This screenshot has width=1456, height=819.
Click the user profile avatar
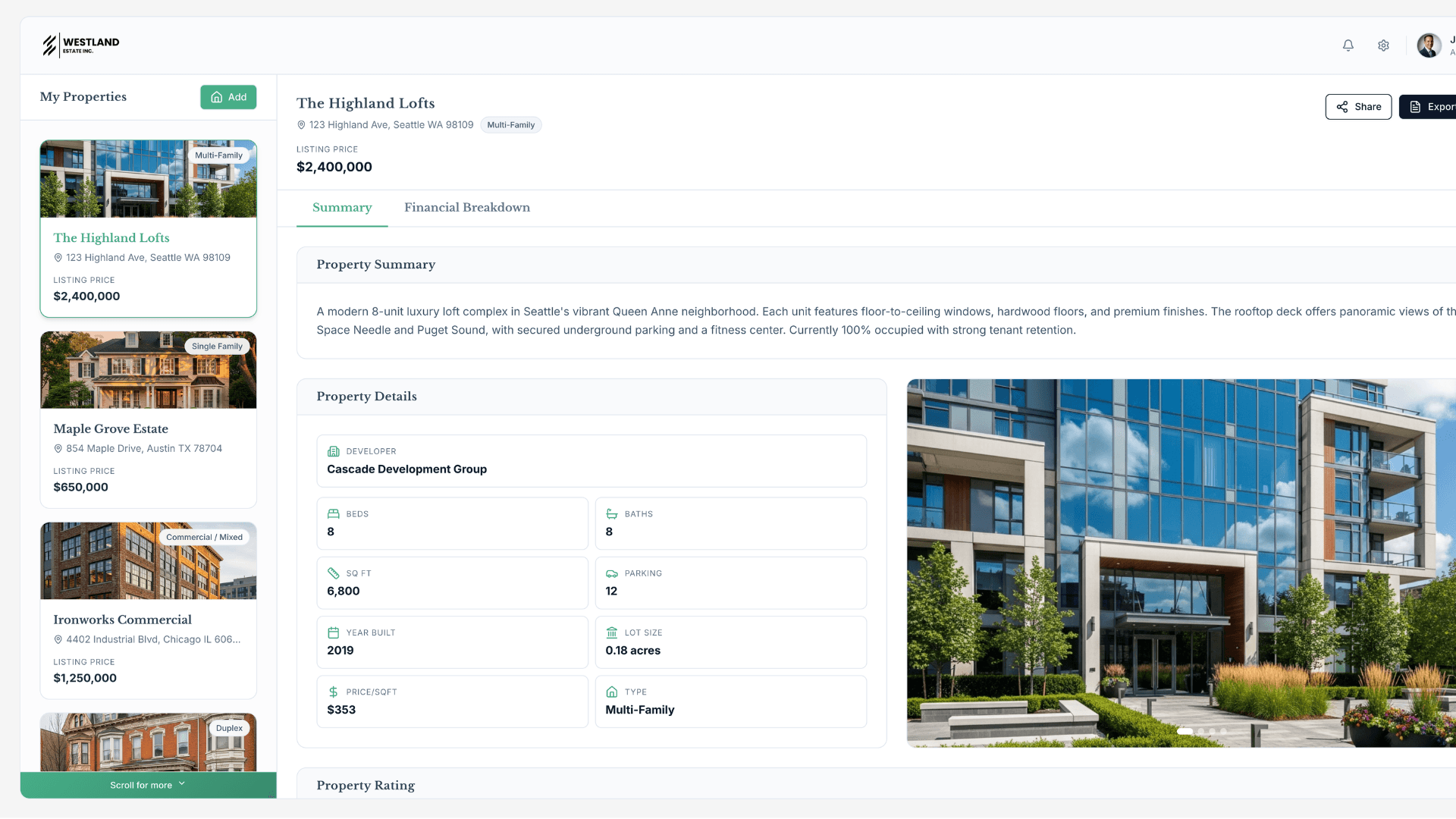(1429, 45)
